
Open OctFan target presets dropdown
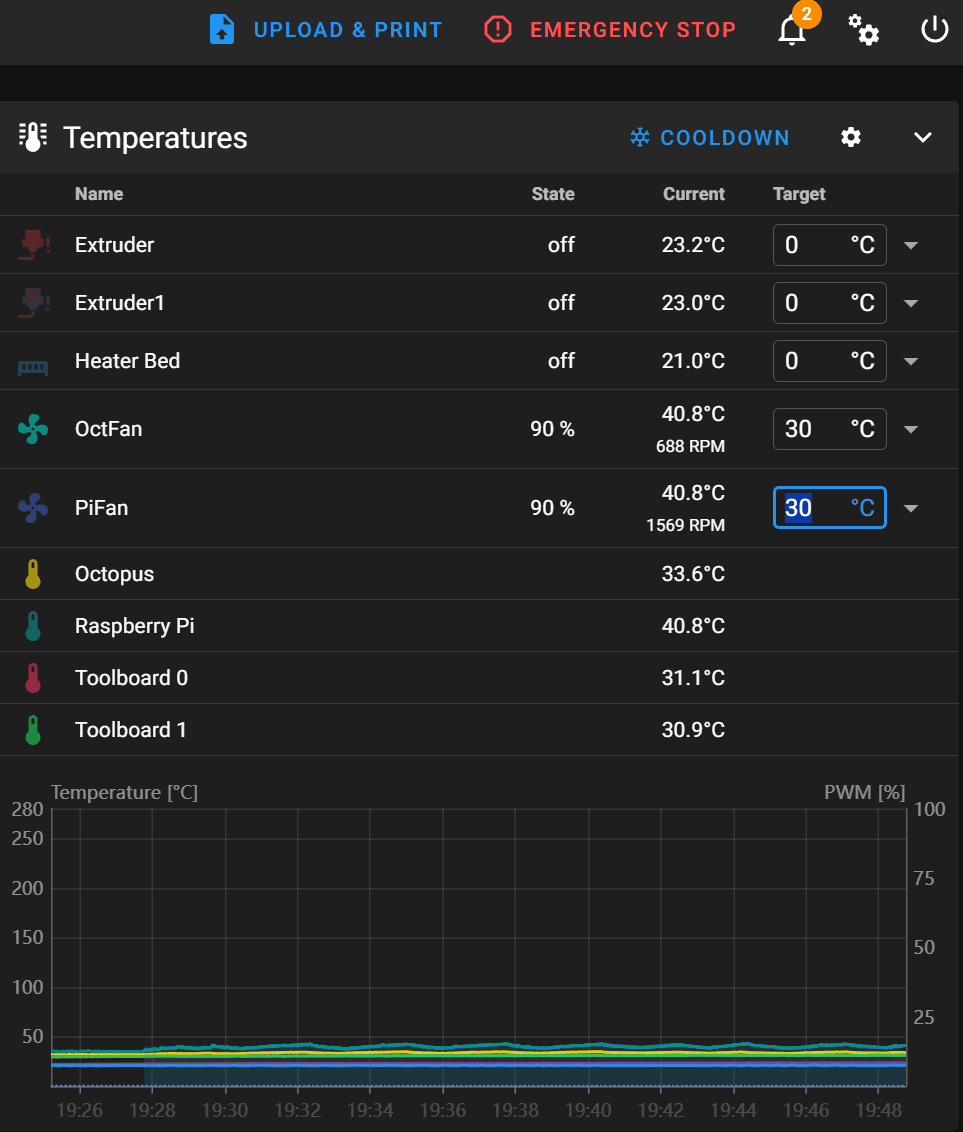click(x=911, y=430)
